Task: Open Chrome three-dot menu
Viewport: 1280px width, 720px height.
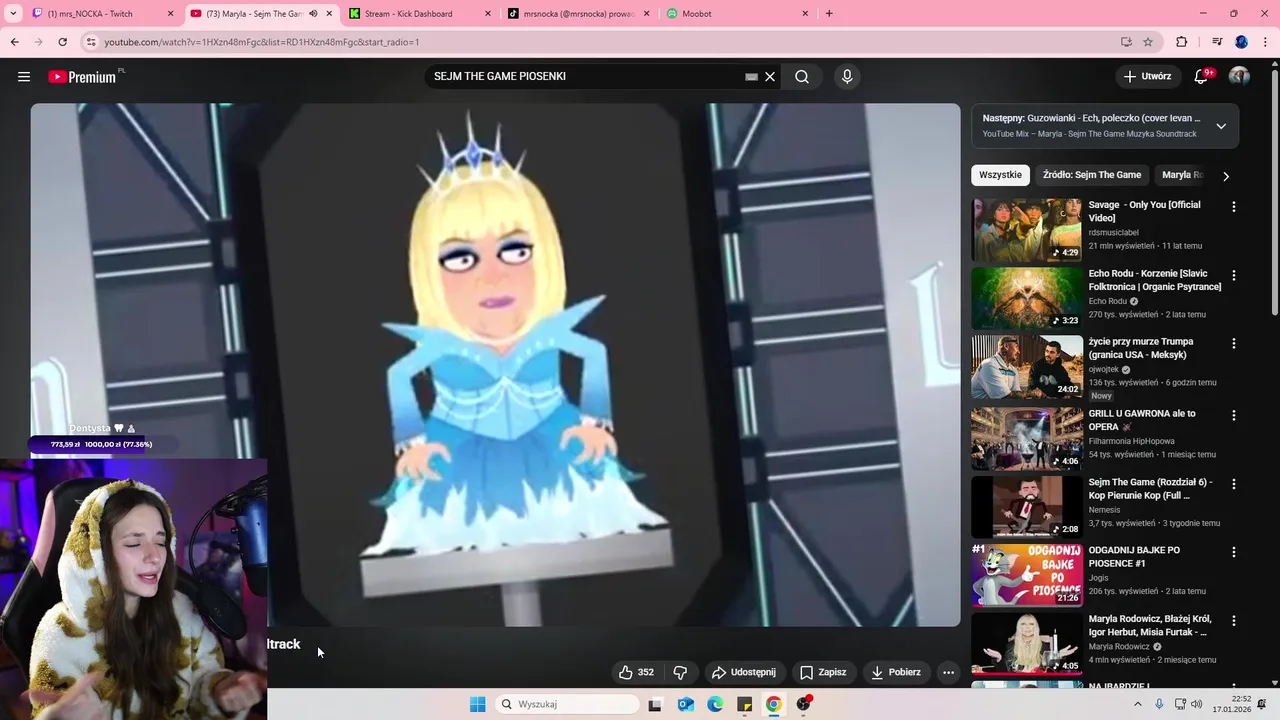Action: coord(1265,42)
